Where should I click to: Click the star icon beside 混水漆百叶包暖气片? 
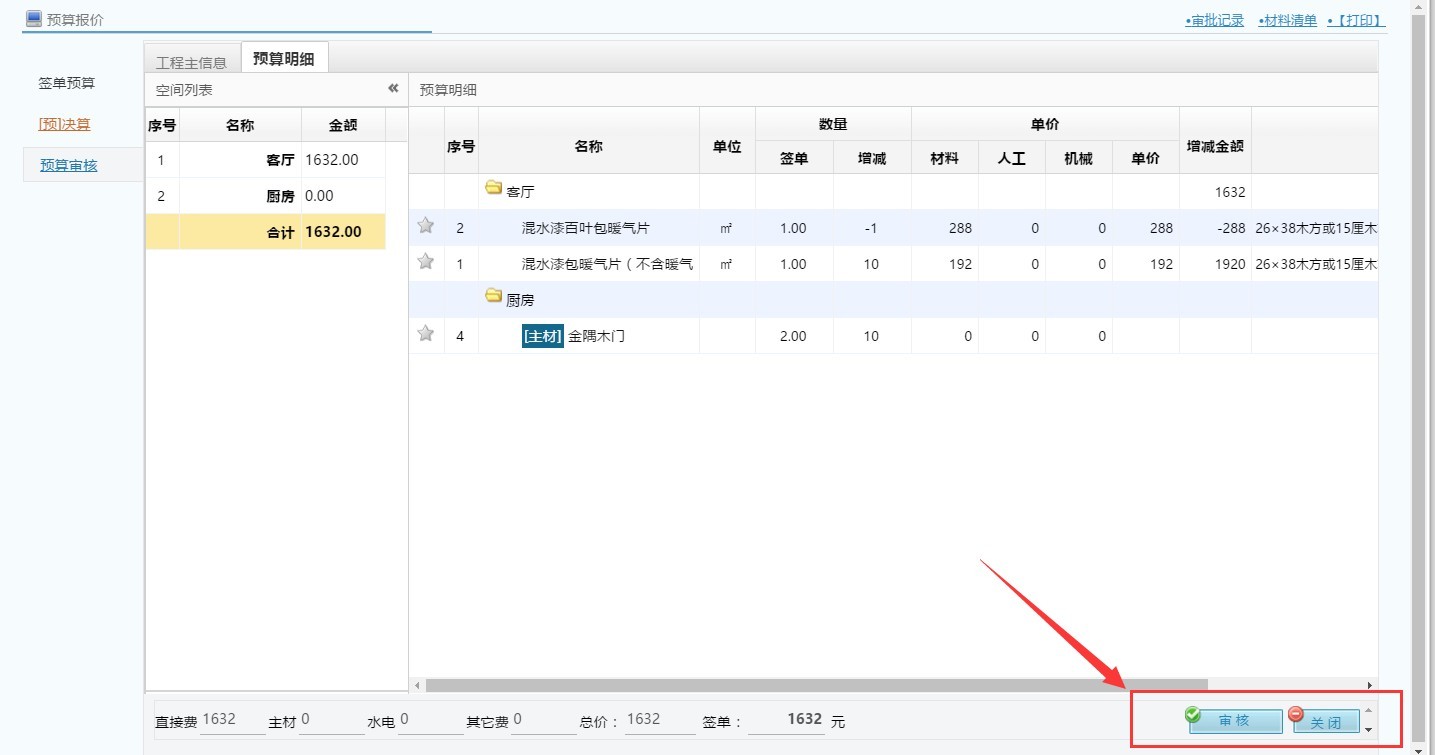[426, 227]
